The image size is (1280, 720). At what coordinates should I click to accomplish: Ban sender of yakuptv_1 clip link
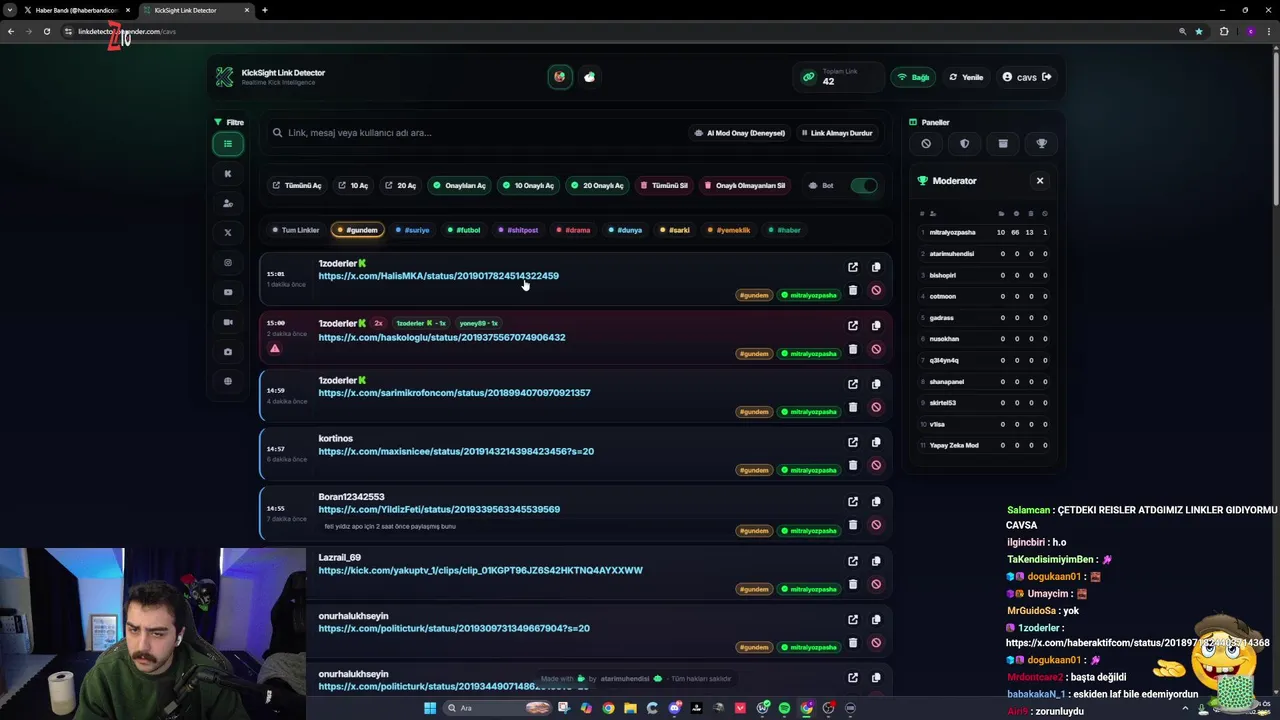point(876,584)
